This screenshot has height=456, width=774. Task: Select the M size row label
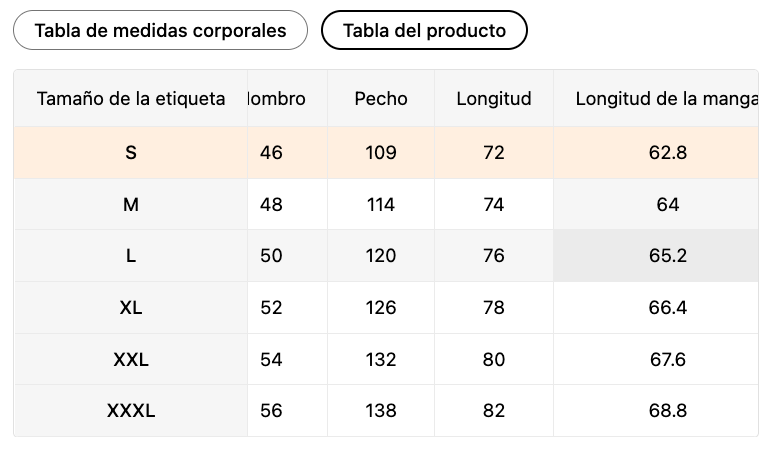point(131,205)
